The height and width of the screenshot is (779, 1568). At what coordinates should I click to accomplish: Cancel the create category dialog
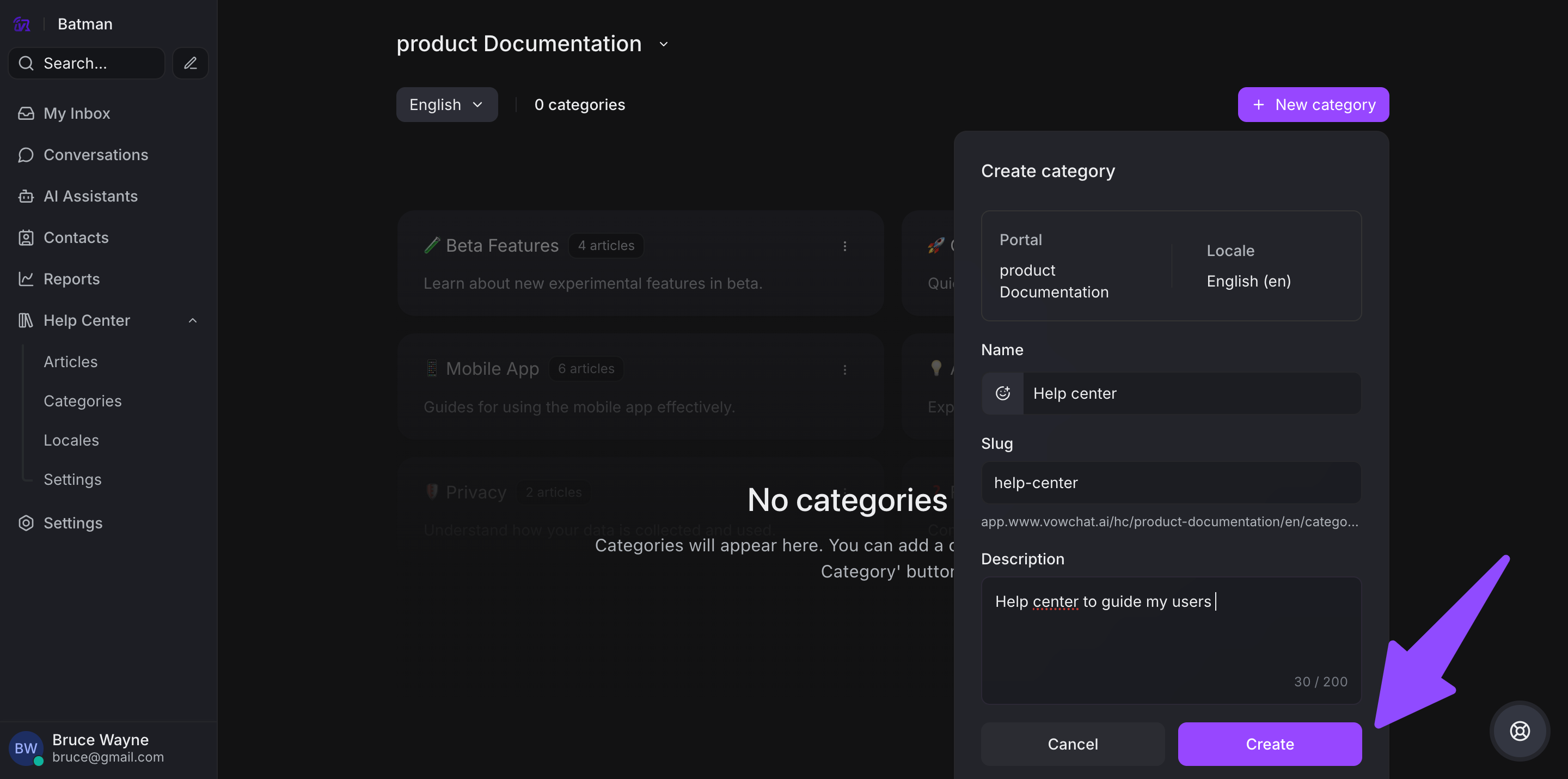[x=1072, y=744]
